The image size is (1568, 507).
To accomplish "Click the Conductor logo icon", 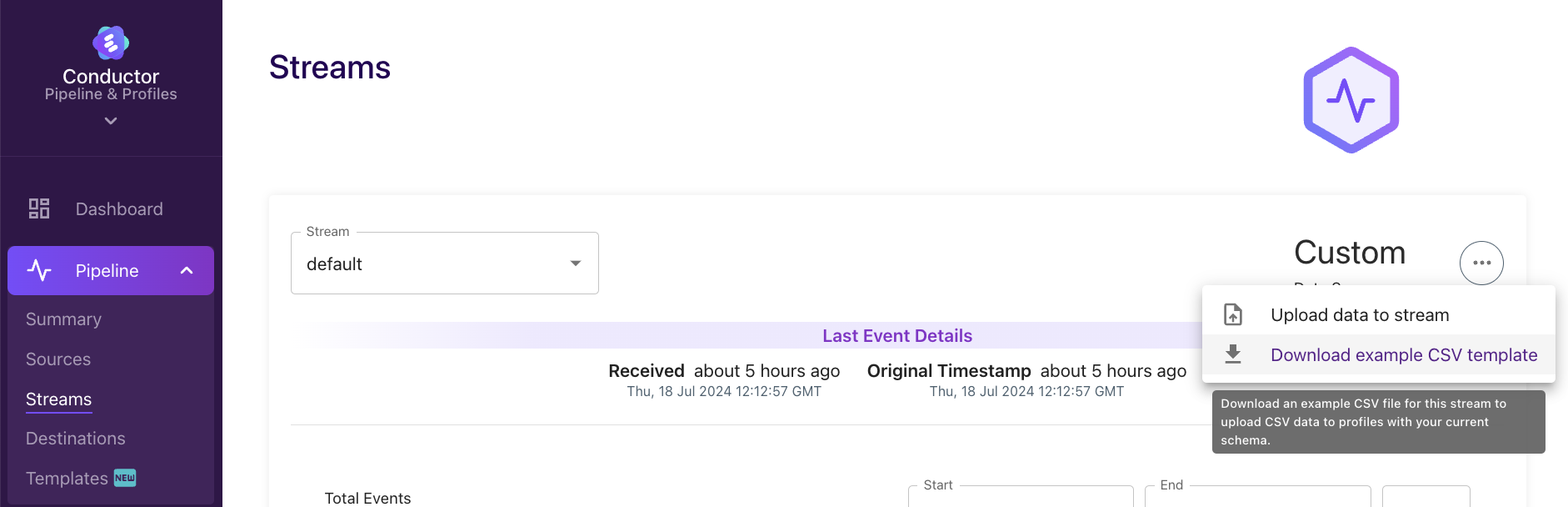I will coord(111,43).
